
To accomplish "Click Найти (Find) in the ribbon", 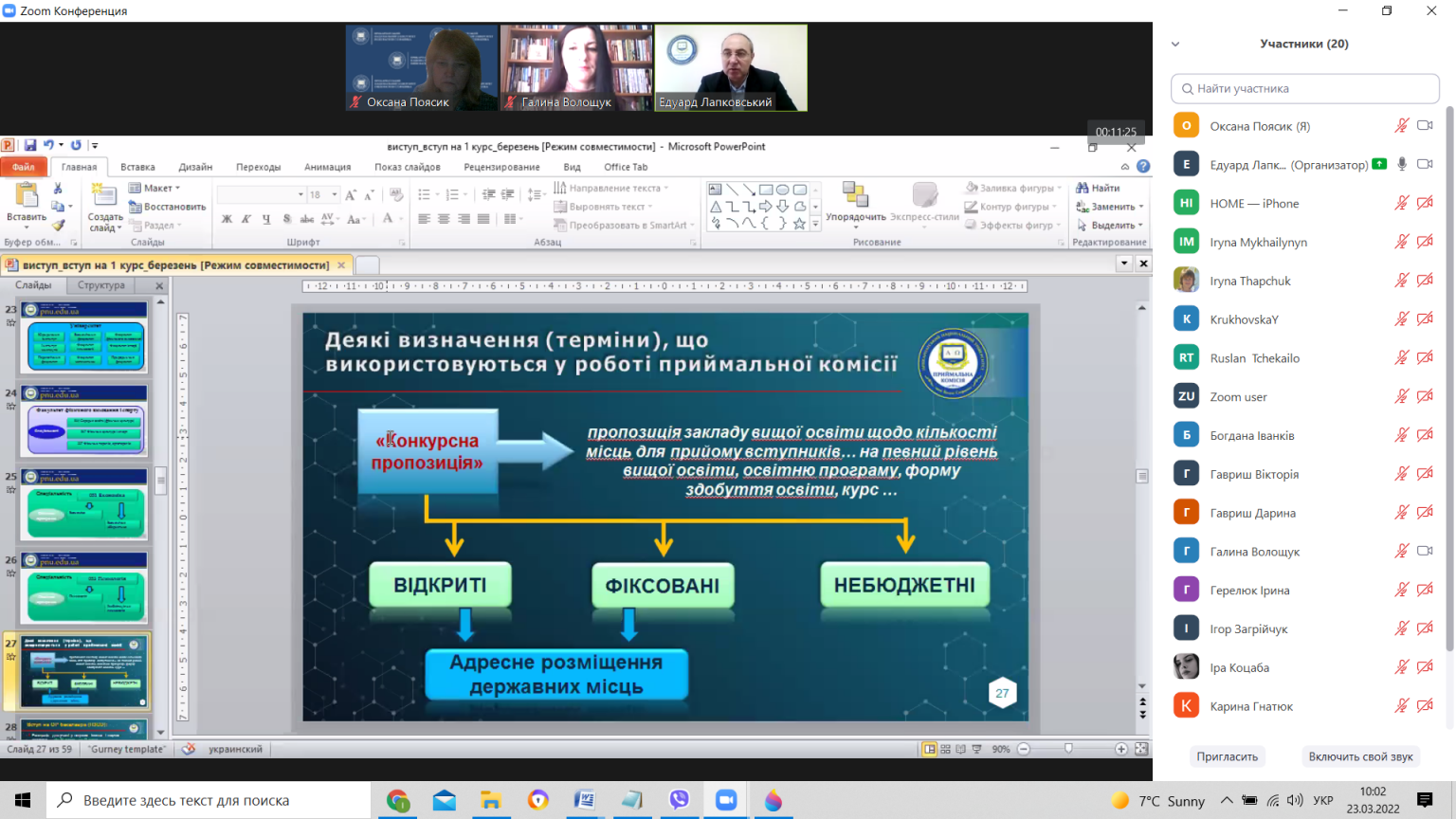I will pyautogui.click(x=1098, y=188).
